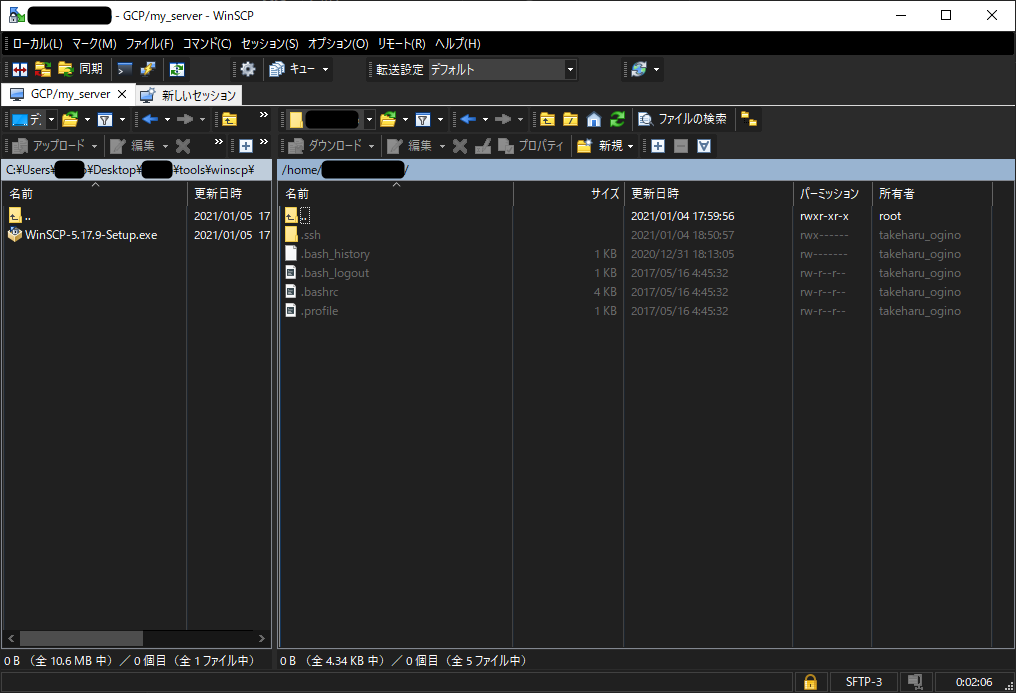Viewport: 1016px width, 693px height.
Task: Click the remote 編集 edit button
Action: [x=410, y=146]
